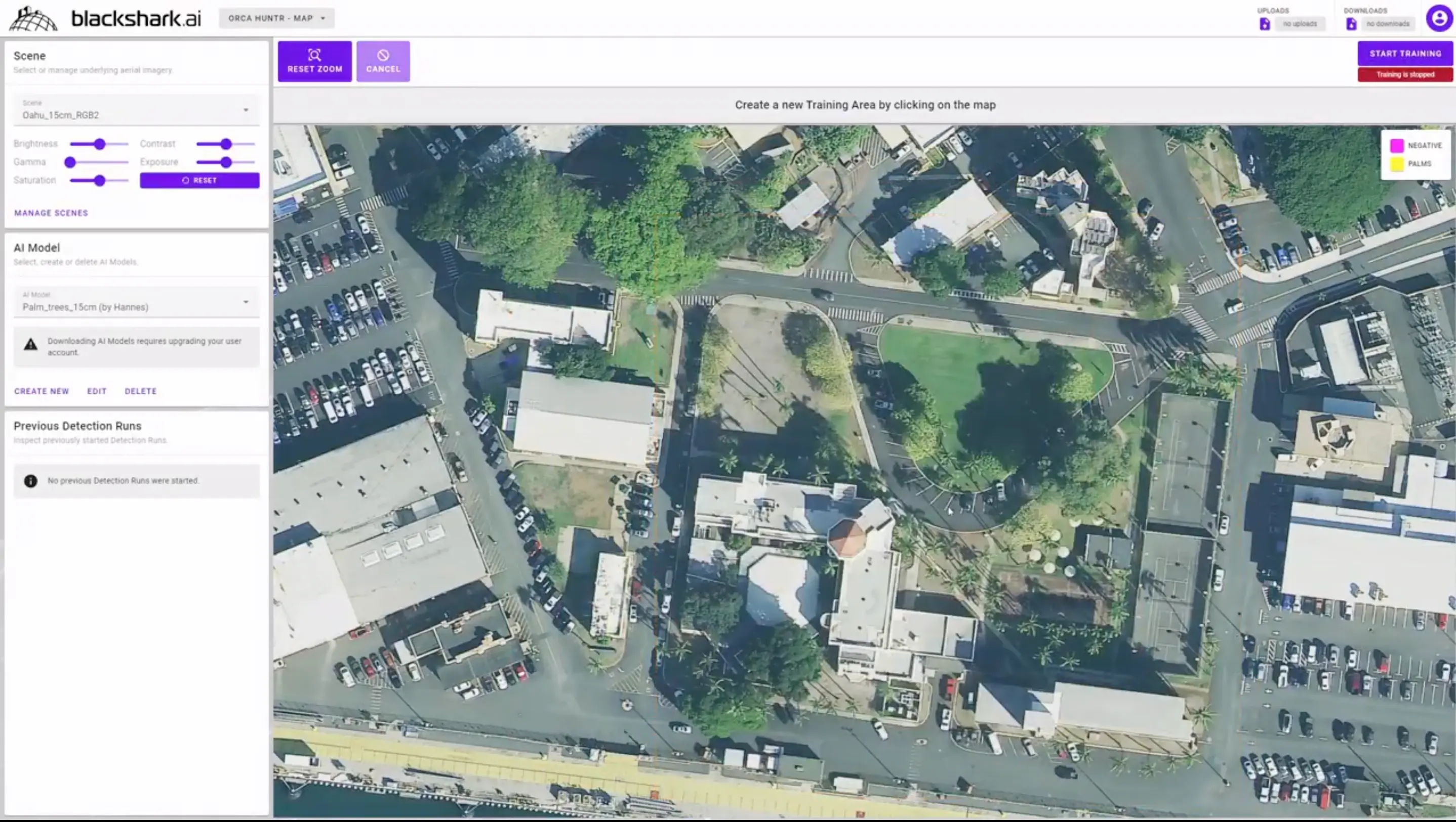
Task: Select the yellow Palms class swatch
Action: pyautogui.click(x=1397, y=164)
